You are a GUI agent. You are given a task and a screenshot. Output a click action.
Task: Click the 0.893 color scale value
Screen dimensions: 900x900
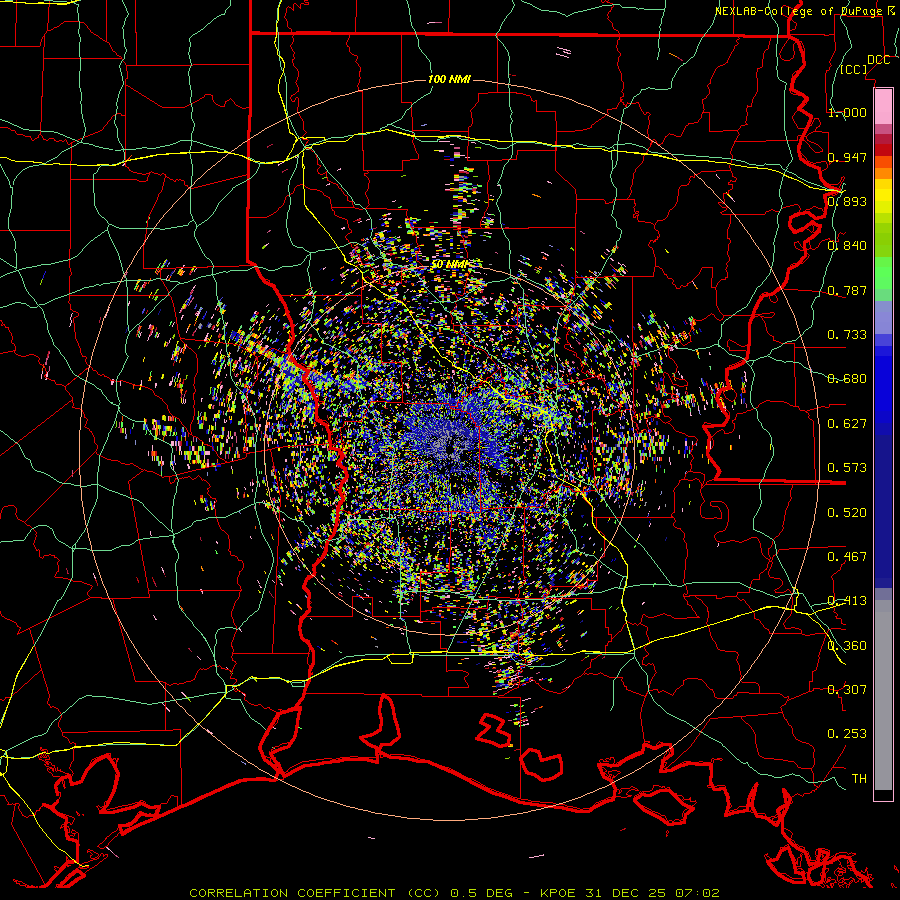[847, 201]
